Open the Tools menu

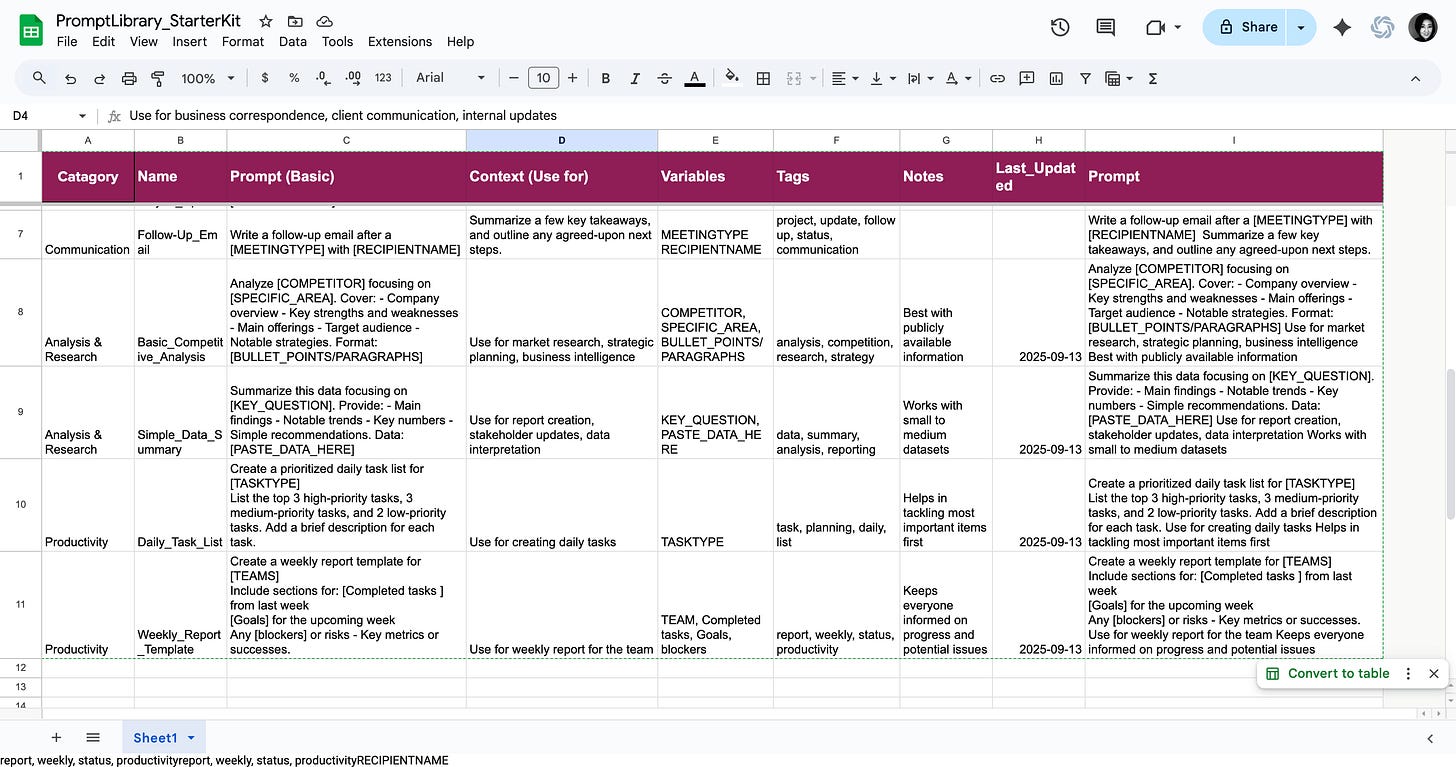coord(337,42)
